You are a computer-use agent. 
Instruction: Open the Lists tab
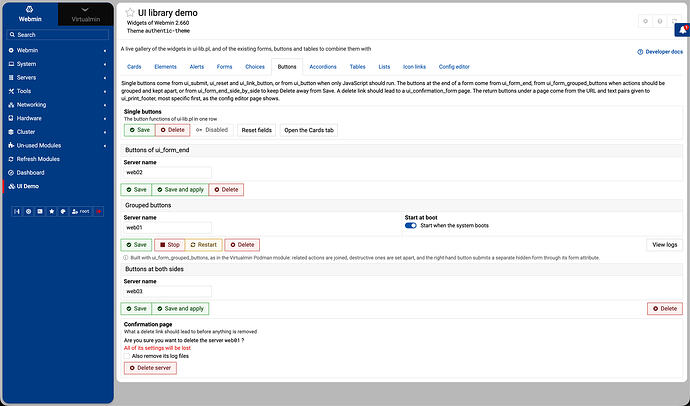(x=384, y=67)
